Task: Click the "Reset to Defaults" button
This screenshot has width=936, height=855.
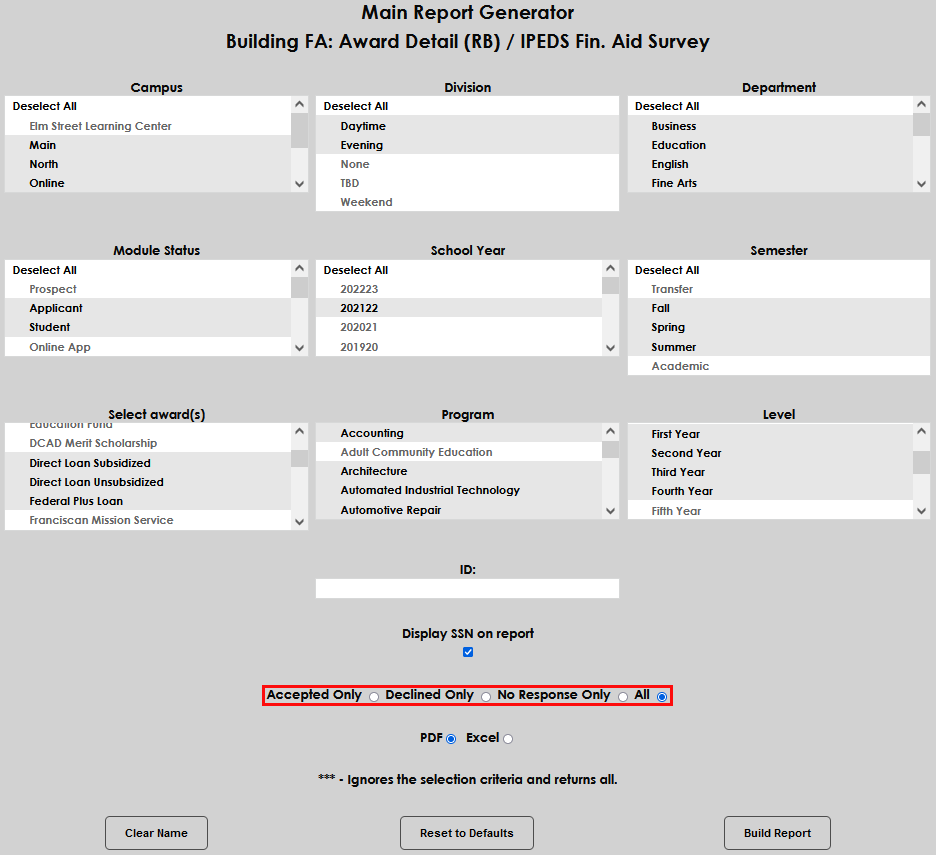Action: coord(466,832)
